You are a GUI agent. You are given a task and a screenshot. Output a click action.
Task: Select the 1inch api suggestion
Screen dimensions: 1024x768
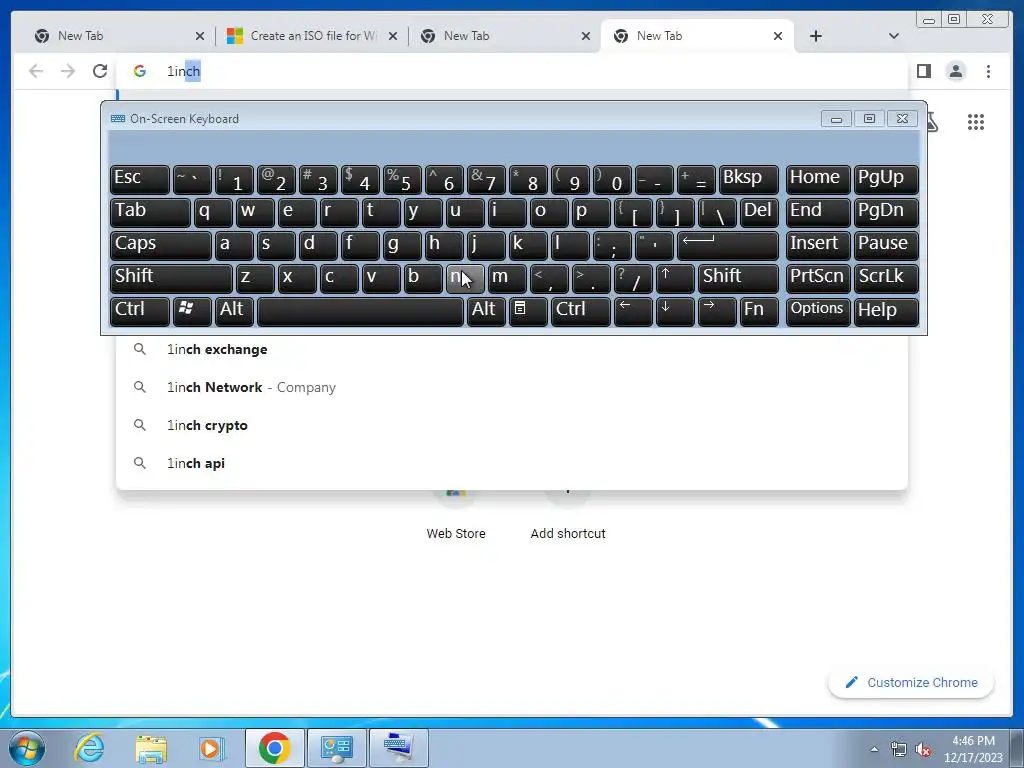pos(512,463)
